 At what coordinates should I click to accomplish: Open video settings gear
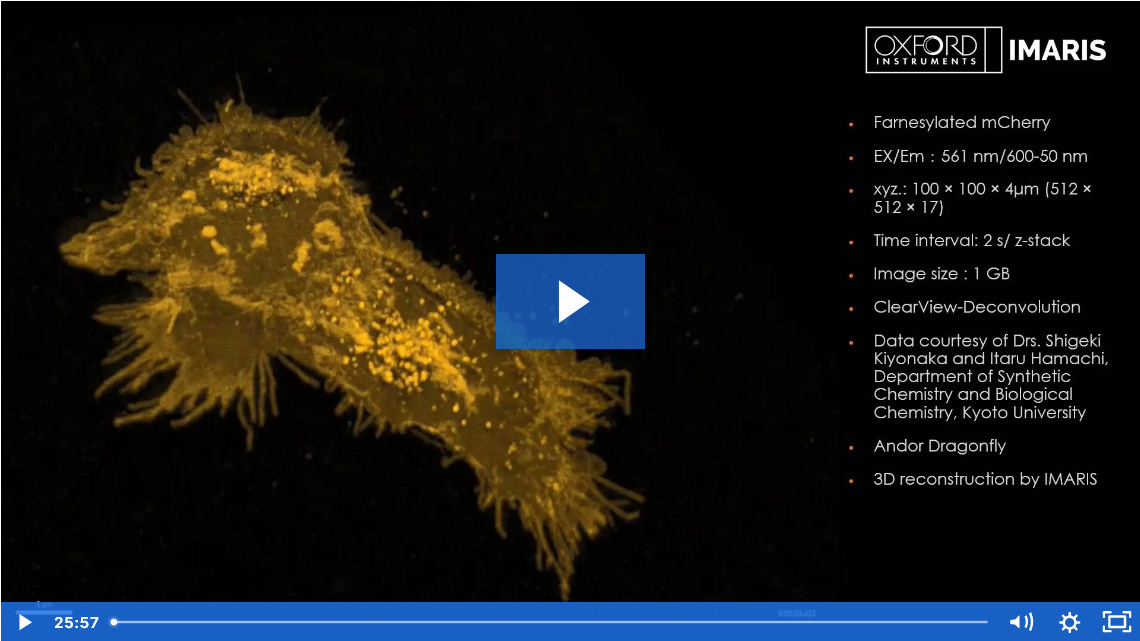point(1069,622)
